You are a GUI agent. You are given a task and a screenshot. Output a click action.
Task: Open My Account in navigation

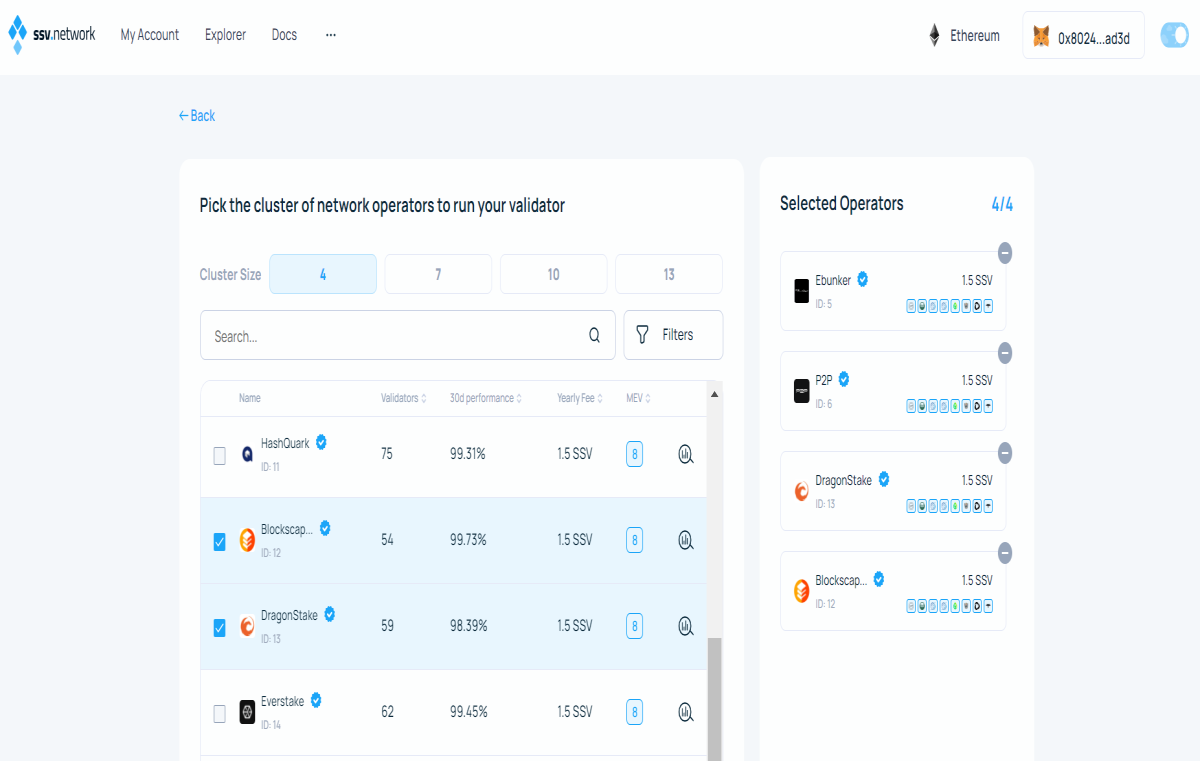pos(150,35)
